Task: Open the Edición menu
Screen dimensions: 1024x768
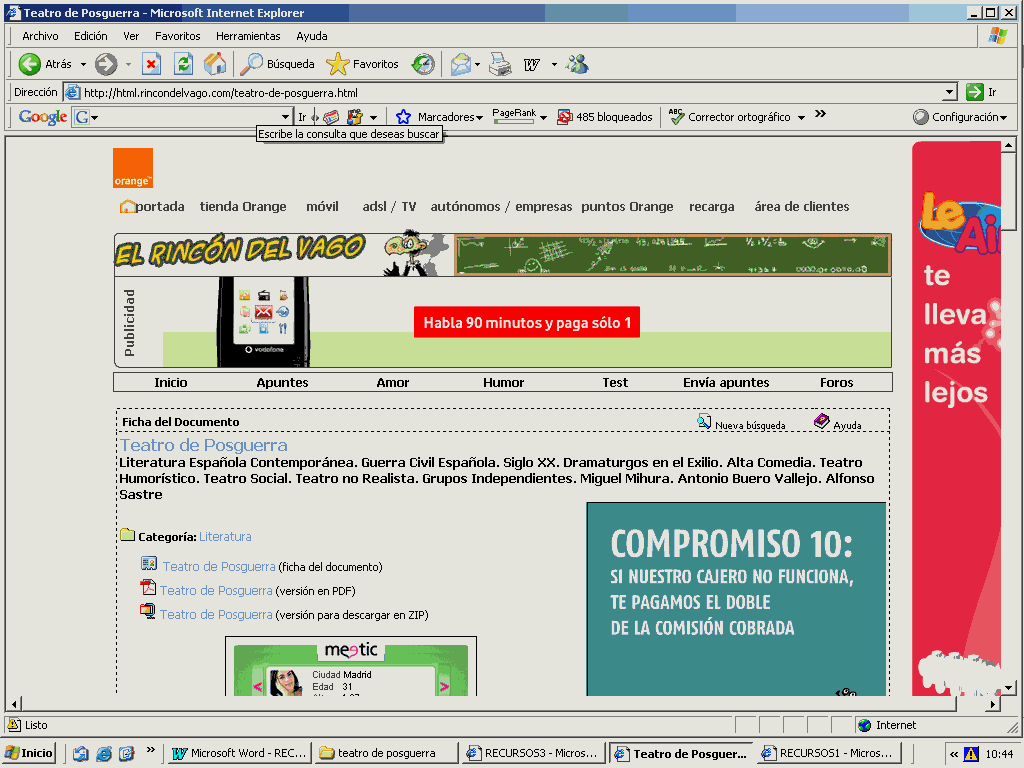Action: [x=90, y=36]
